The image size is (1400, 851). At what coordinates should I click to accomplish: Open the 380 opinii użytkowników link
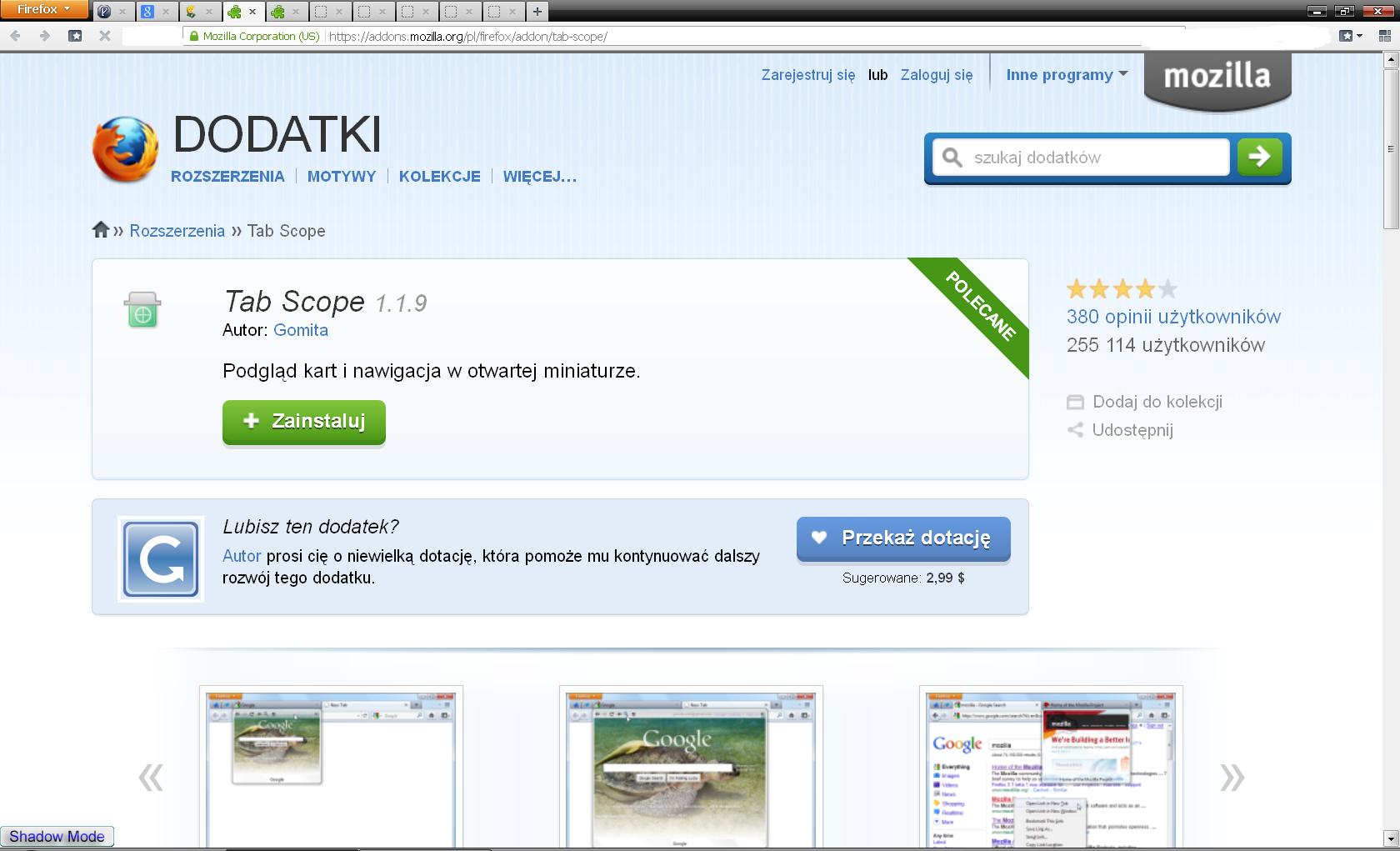tap(1173, 317)
